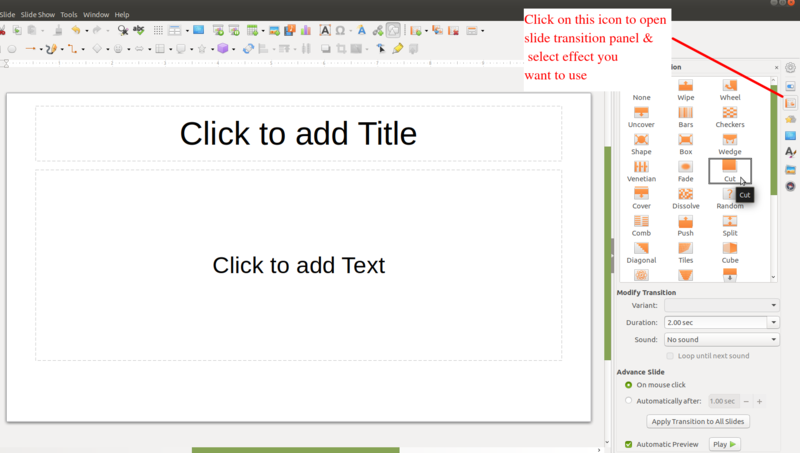Open the Properties sidebar deck
This screenshot has width=800, height=453.
790,86
